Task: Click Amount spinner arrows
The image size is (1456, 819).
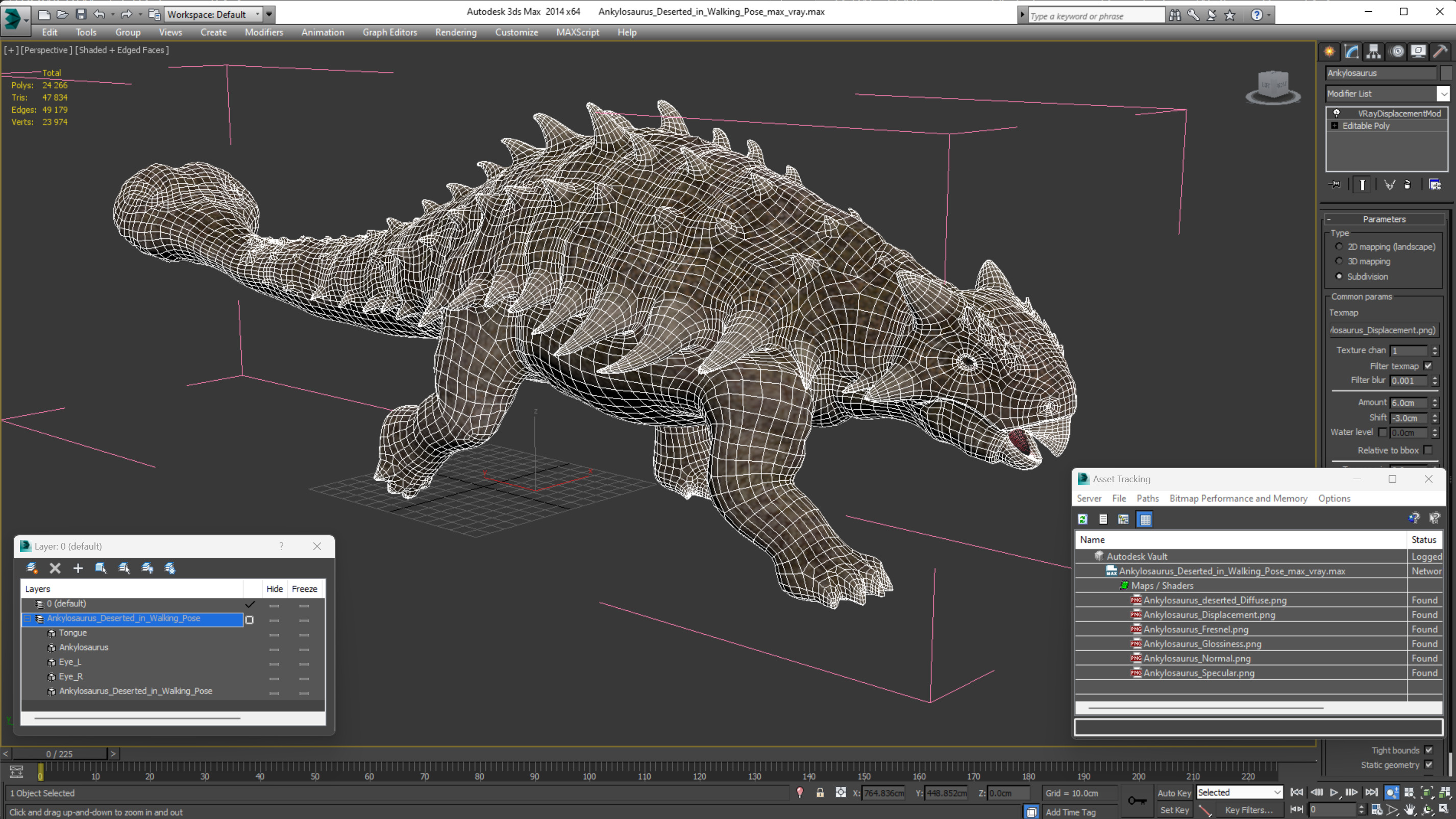Action: point(1435,403)
